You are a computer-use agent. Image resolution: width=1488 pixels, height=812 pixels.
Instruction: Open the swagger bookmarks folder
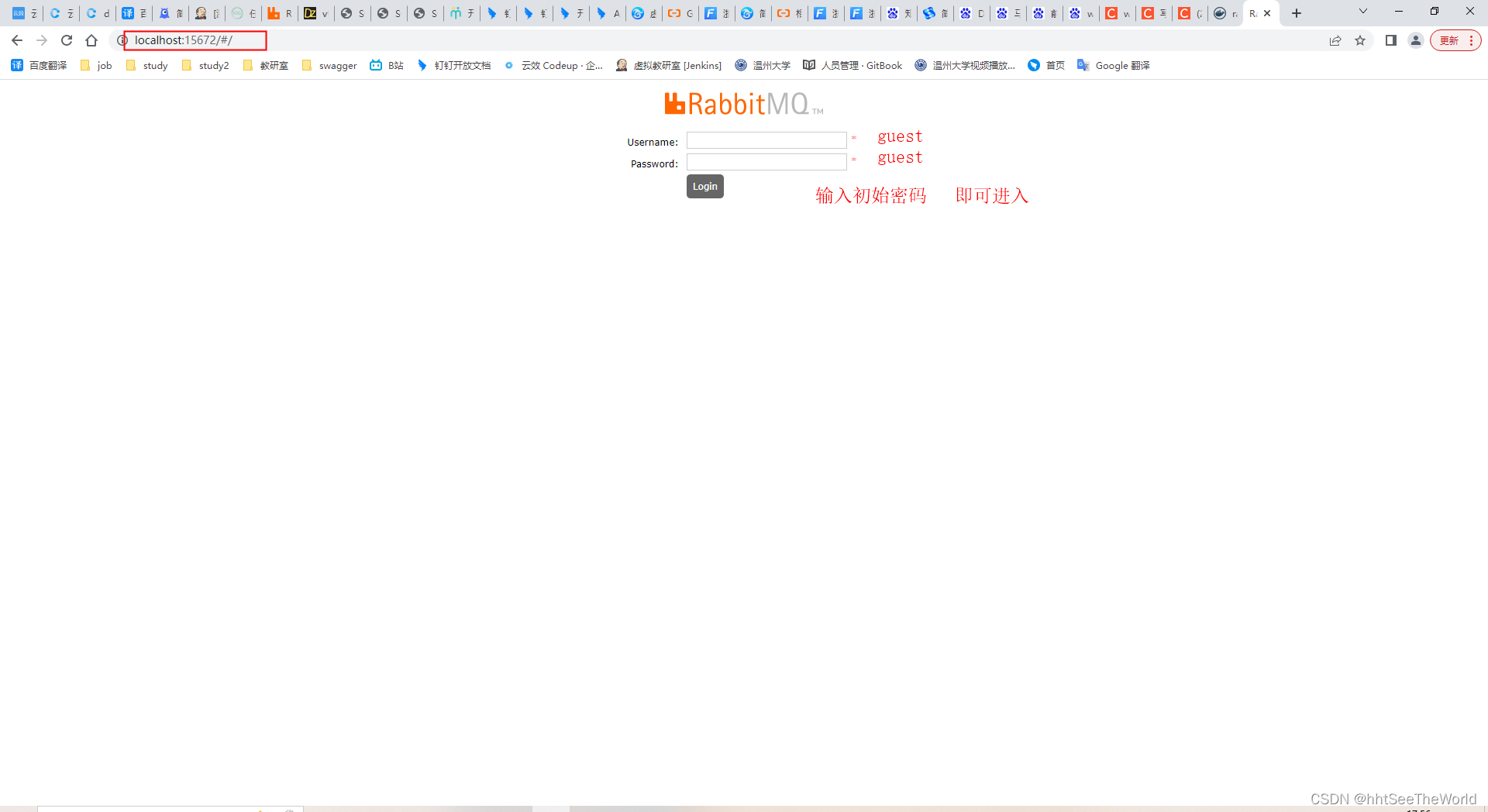pyautogui.click(x=329, y=66)
